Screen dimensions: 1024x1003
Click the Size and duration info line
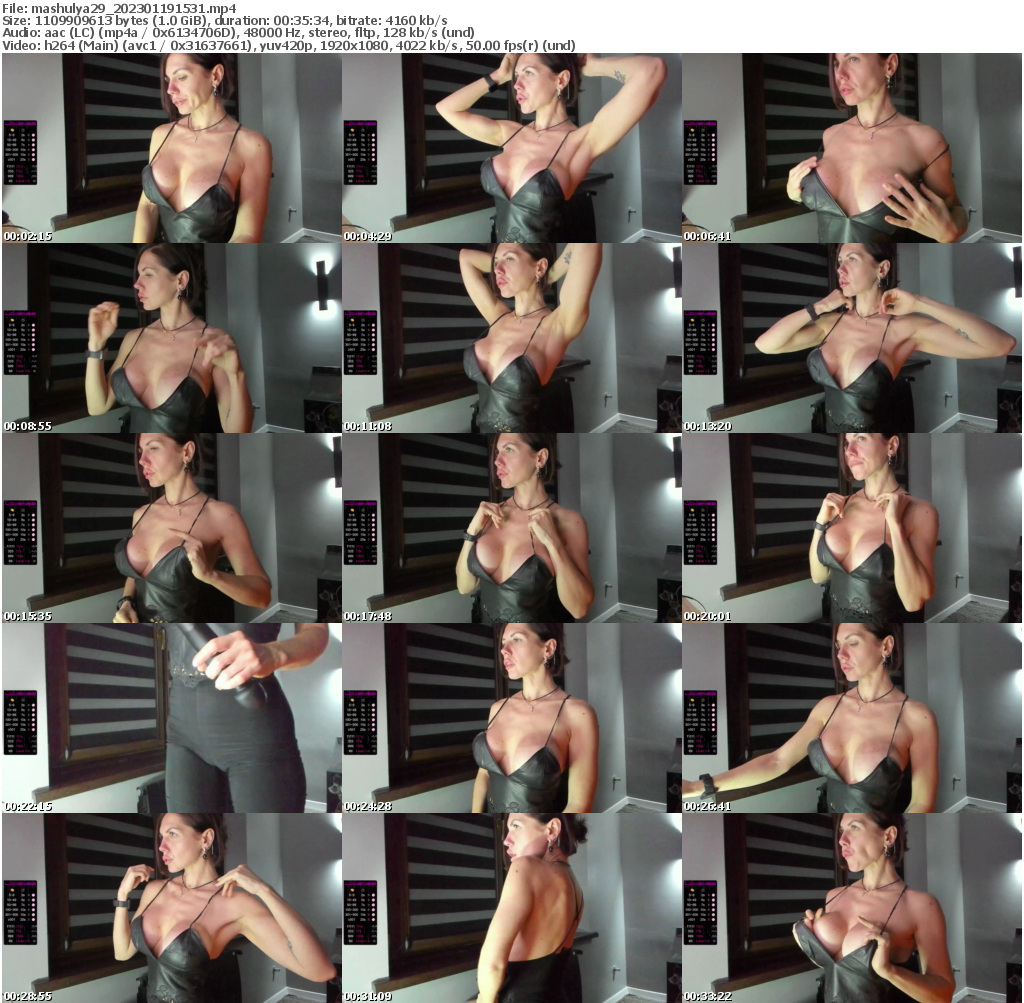225,20
